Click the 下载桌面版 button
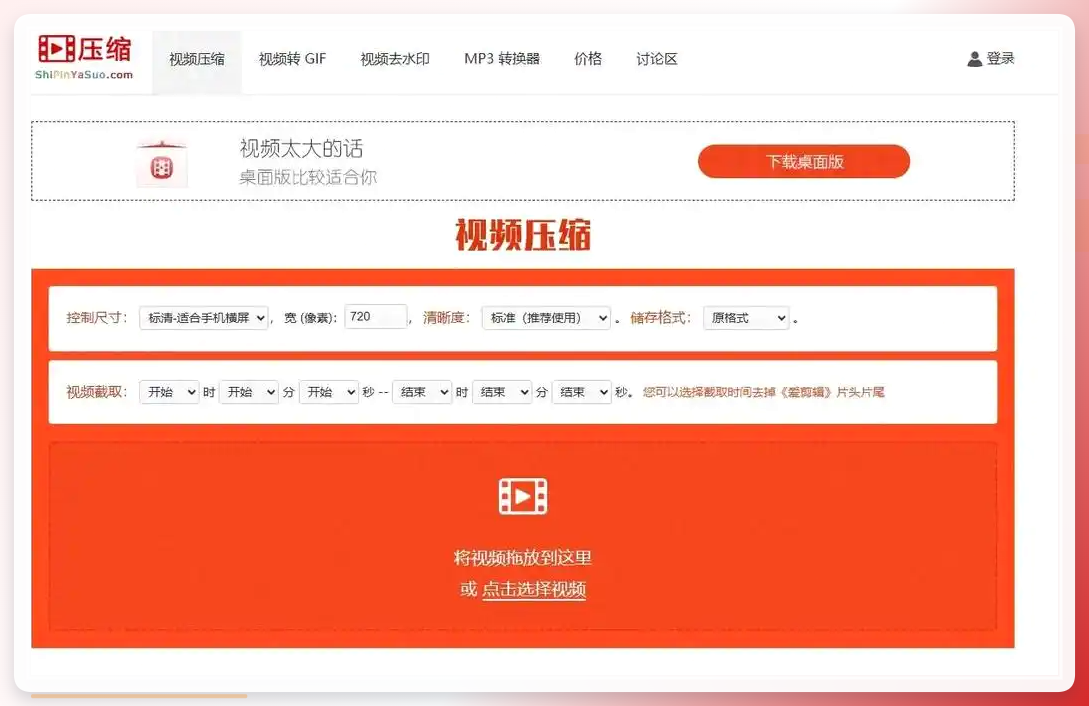The image size is (1089, 706). 804,162
